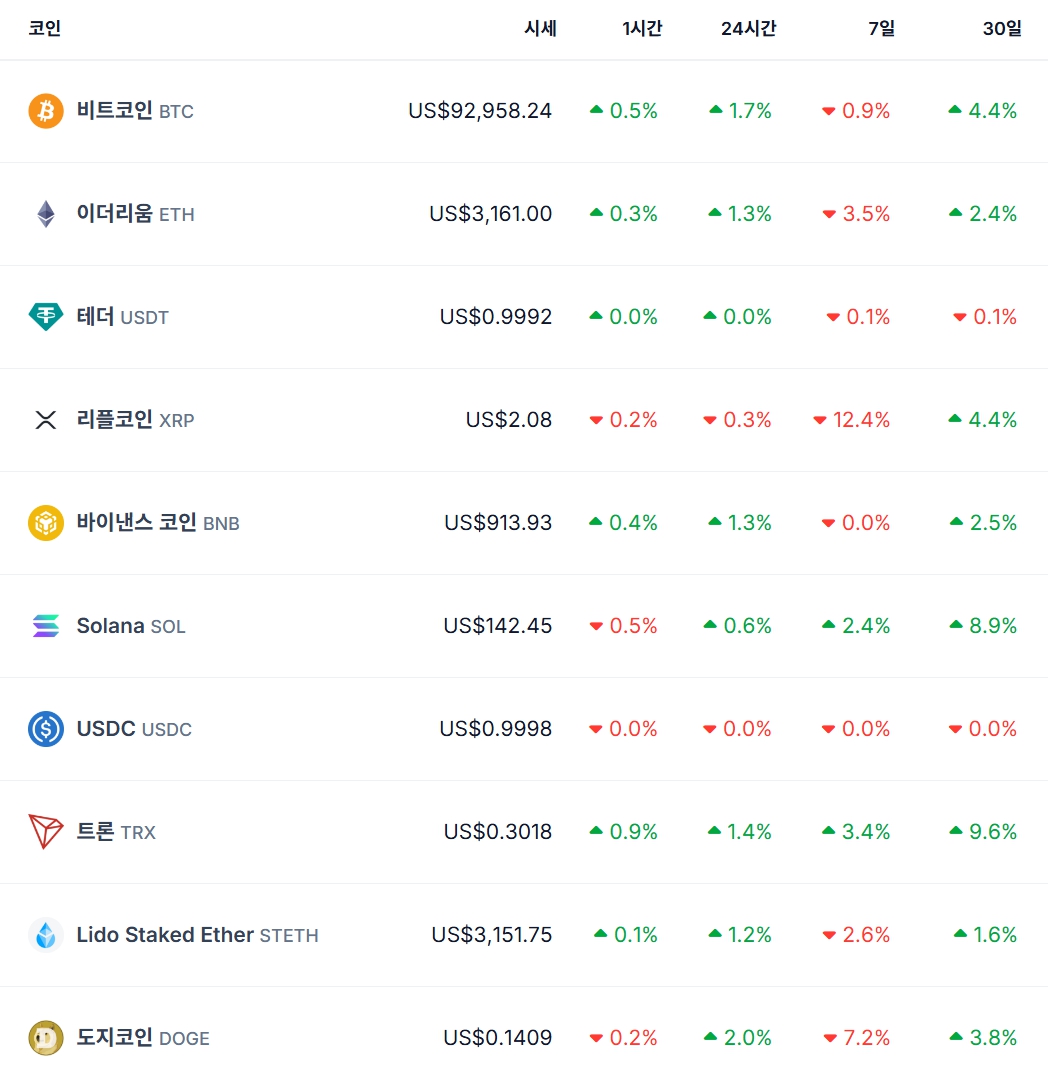
Task: Click the Ethereum diamond logo icon
Action: tap(46, 214)
